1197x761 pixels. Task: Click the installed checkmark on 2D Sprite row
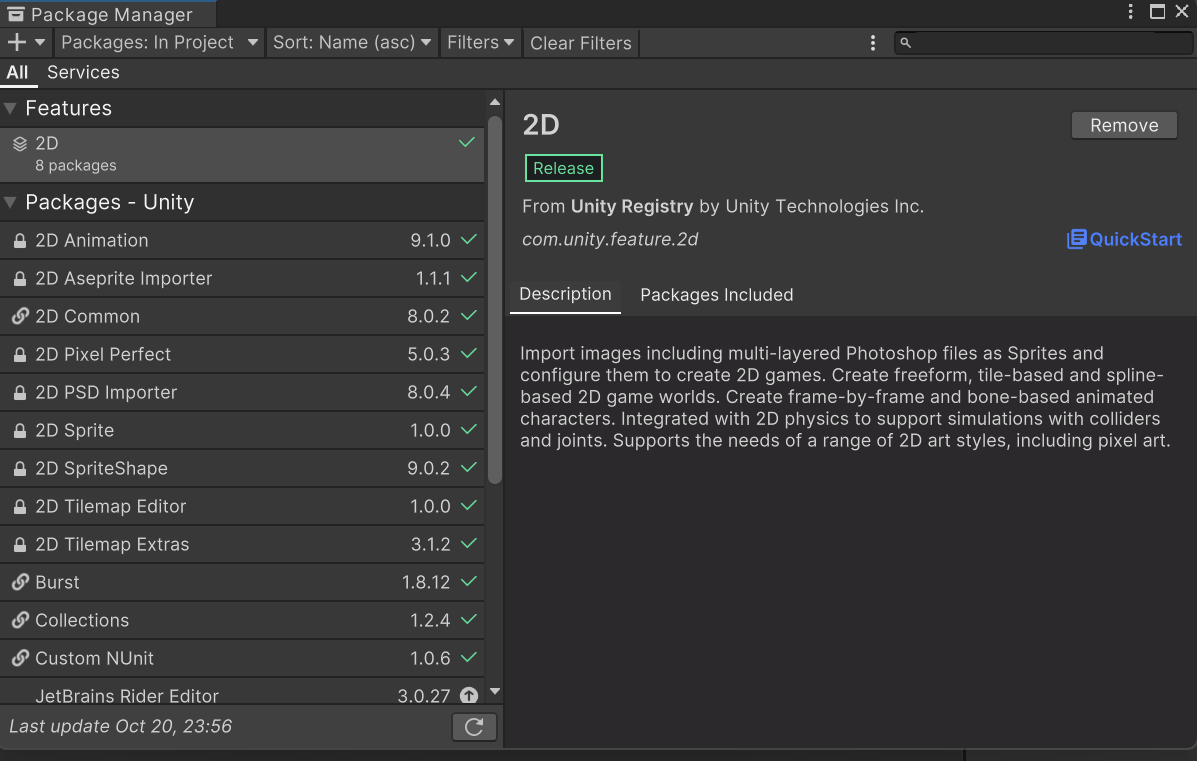click(x=469, y=429)
